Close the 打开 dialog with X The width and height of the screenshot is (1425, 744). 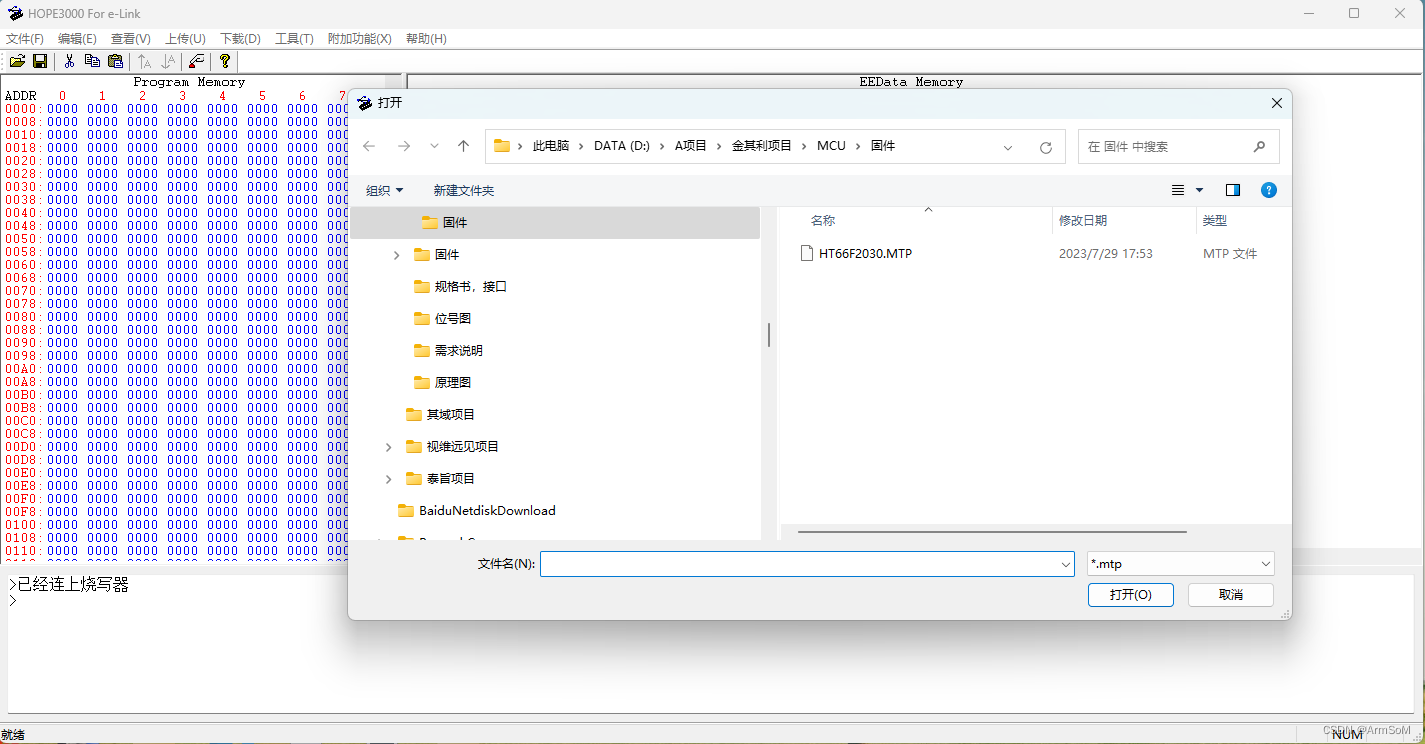point(1276,103)
